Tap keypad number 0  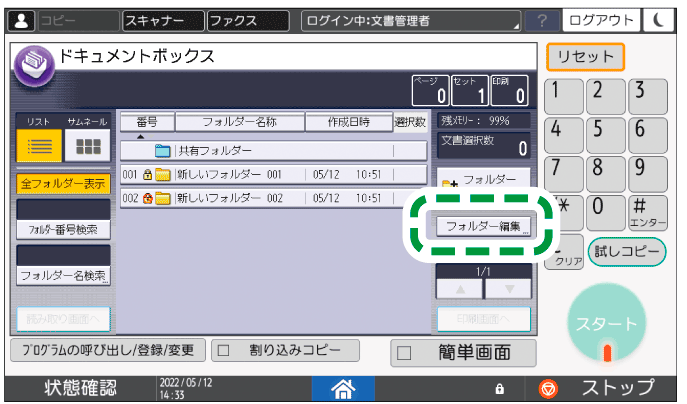[606, 213]
